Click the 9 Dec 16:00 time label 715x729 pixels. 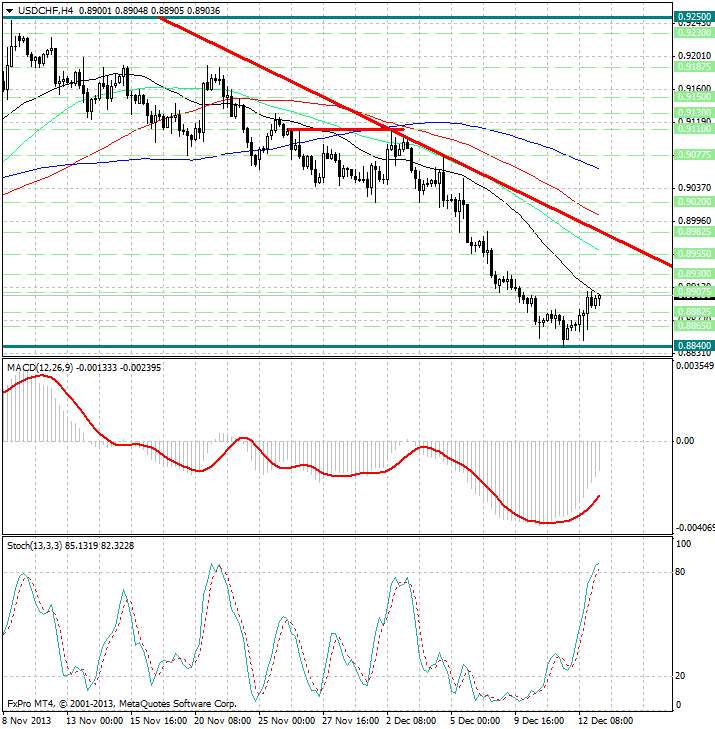(539, 721)
